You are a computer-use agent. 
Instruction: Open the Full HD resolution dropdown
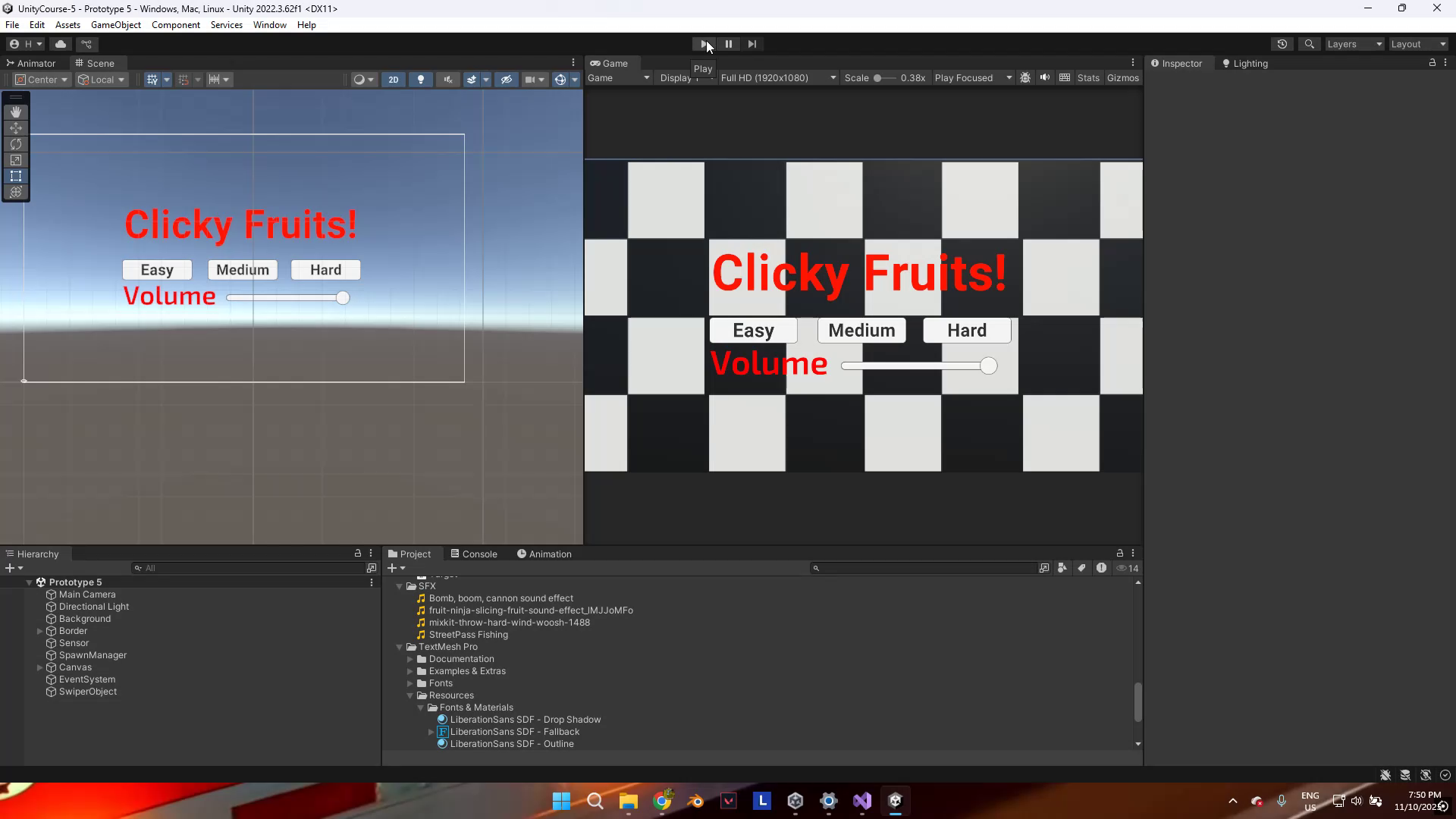pos(778,77)
